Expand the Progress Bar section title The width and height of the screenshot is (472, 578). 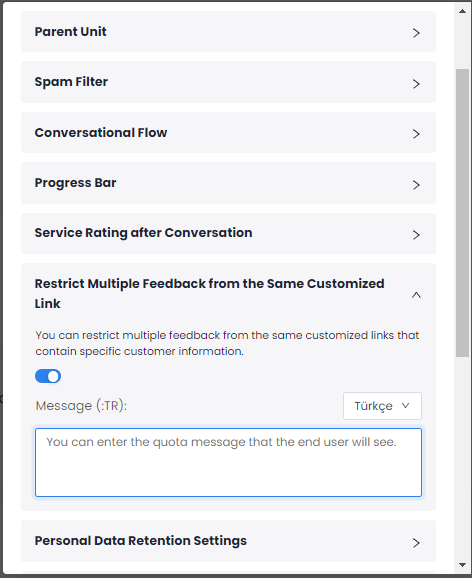pos(76,182)
